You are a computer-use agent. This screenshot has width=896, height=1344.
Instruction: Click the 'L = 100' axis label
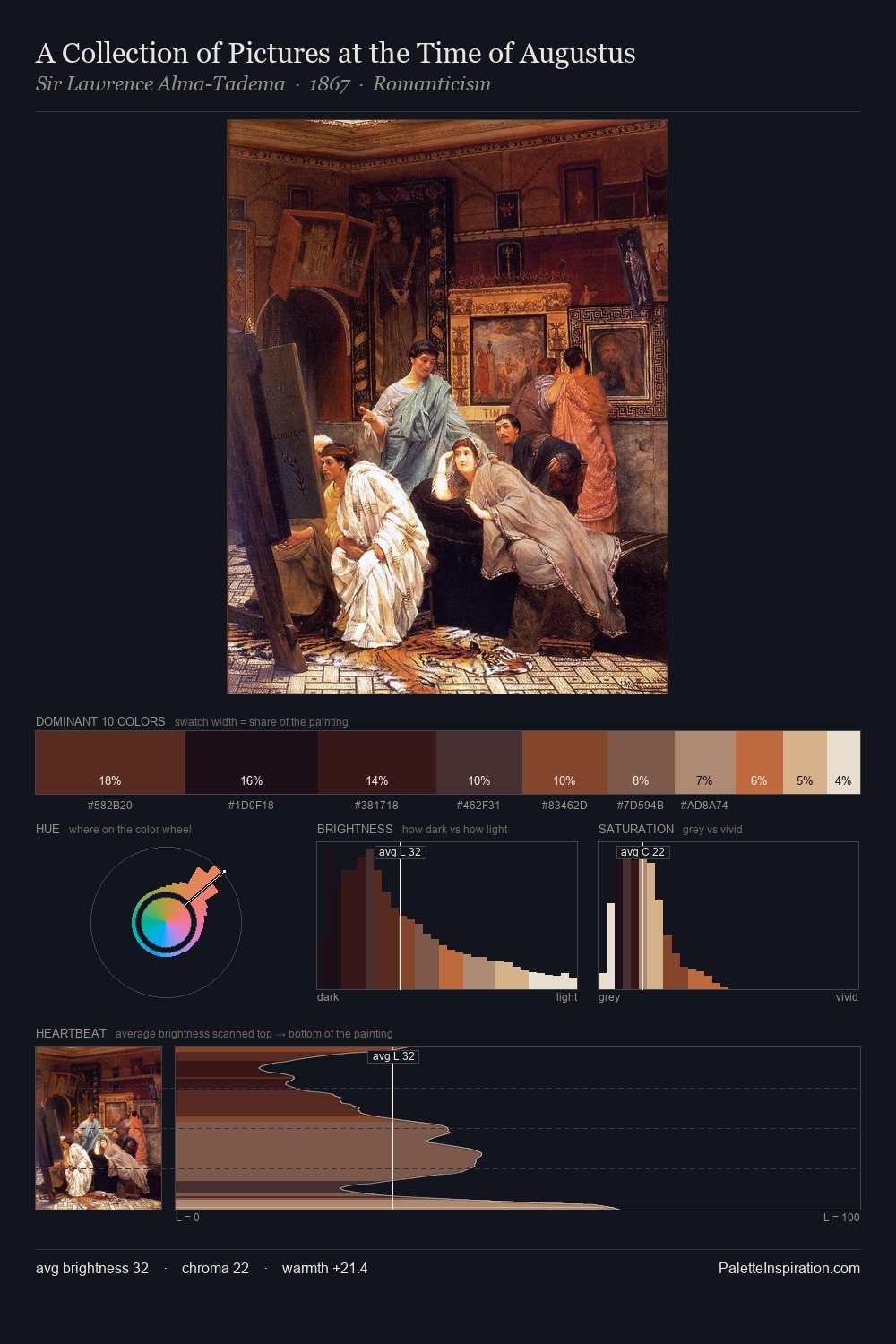click(841, 1218)
